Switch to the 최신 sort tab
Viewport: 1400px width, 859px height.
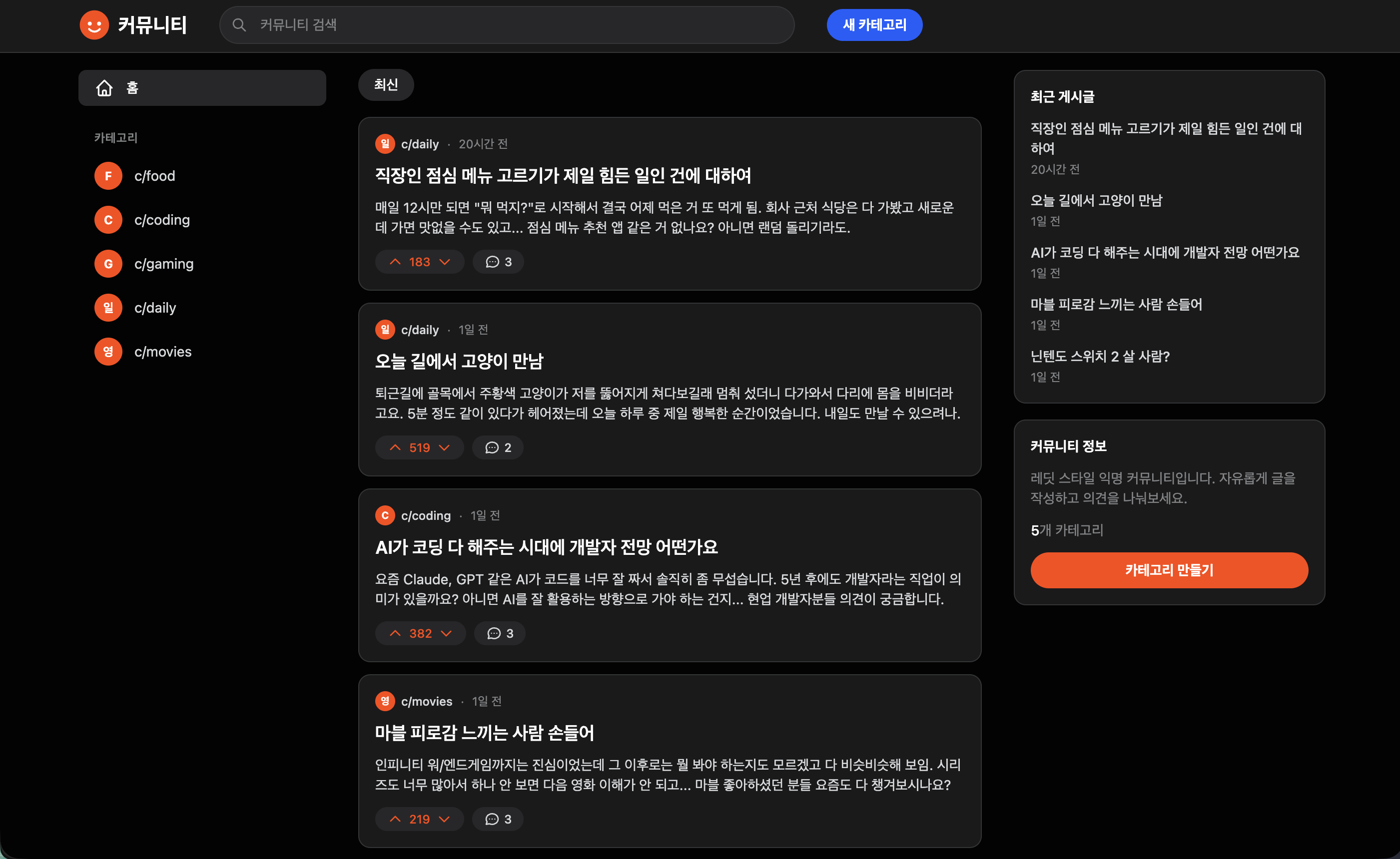(x=386, y=84)
